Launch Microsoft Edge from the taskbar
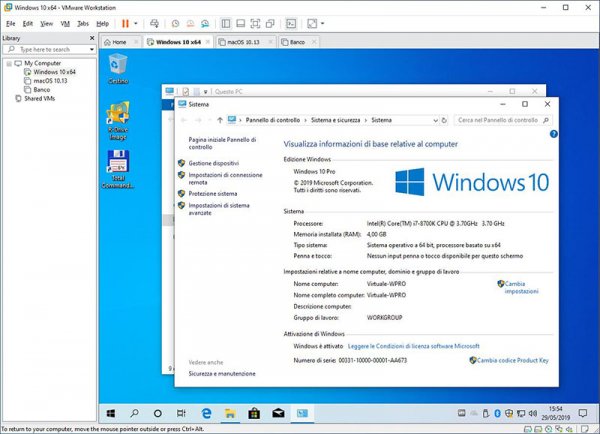 click(206, 413)
